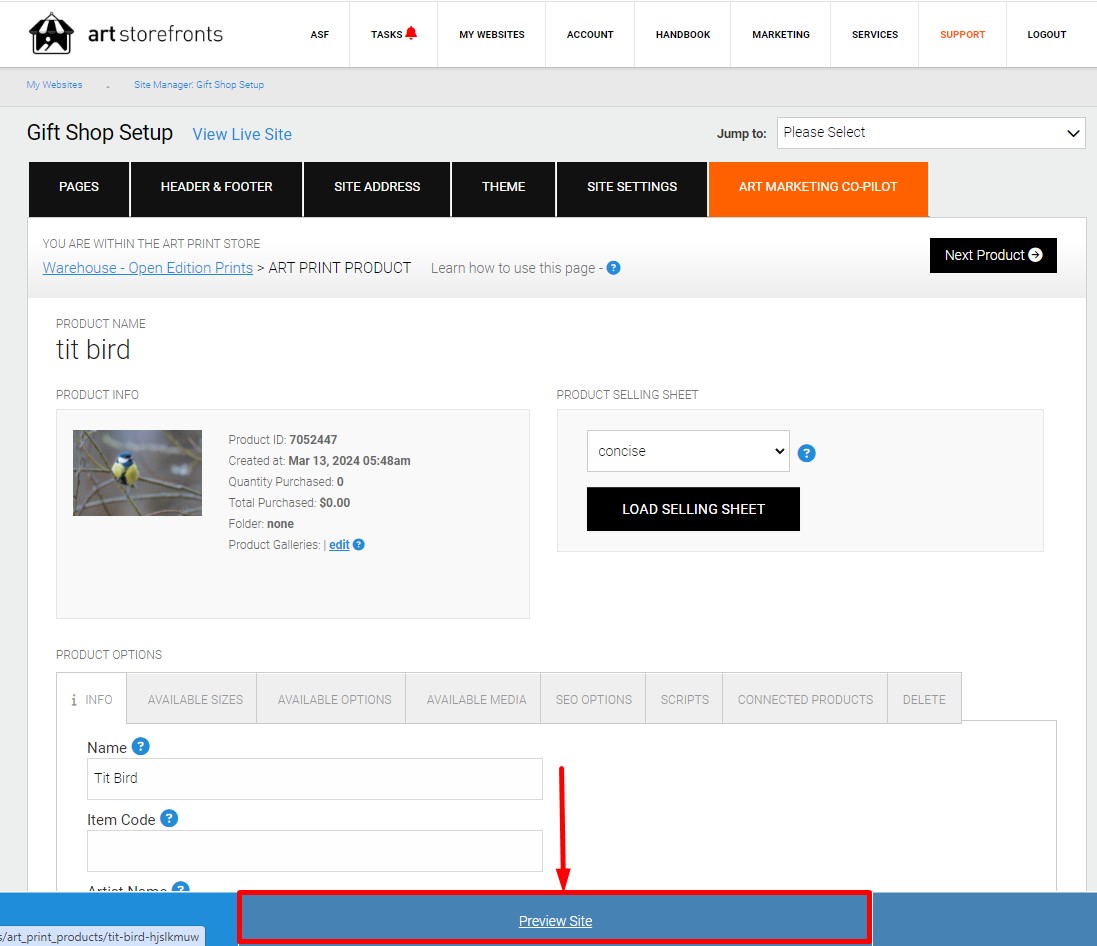Click the Name field help icon
The image size is (1097, 946).
[141, 747]
